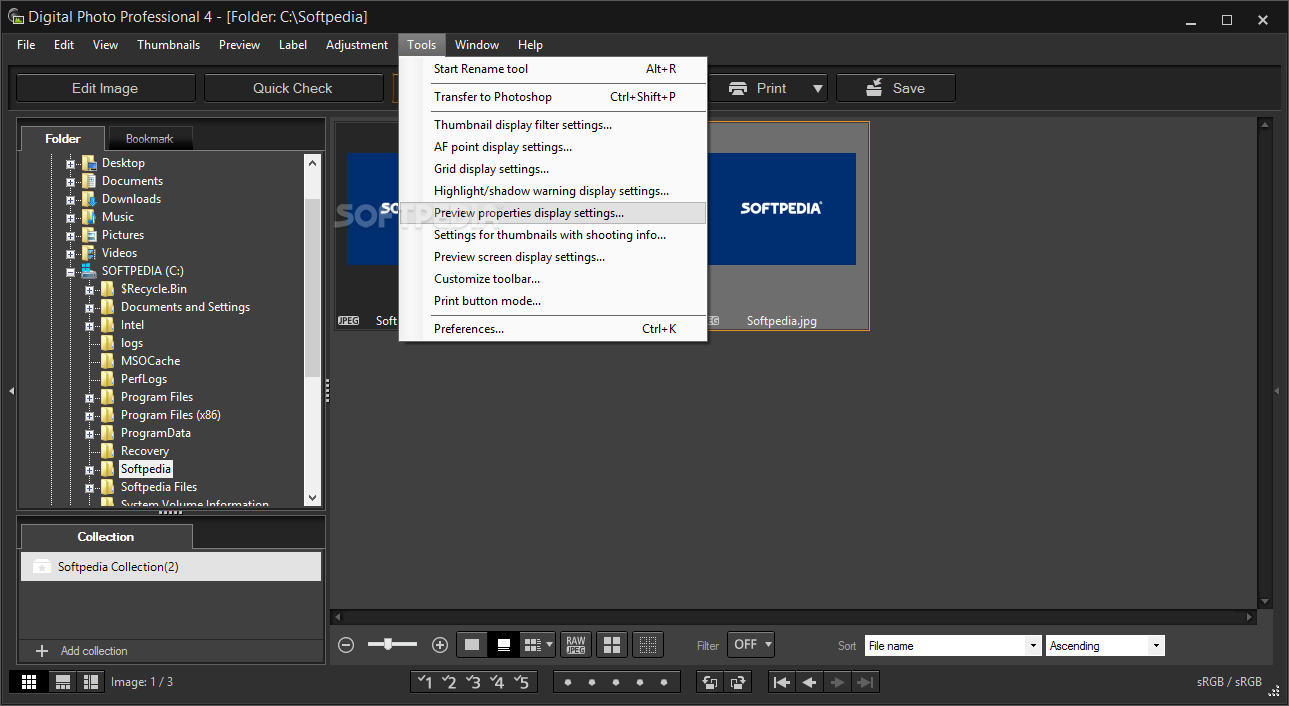This screenshot has width=1289, height=706.
Task: Click the plus icon to add collection
Action: tap(42, 651)
